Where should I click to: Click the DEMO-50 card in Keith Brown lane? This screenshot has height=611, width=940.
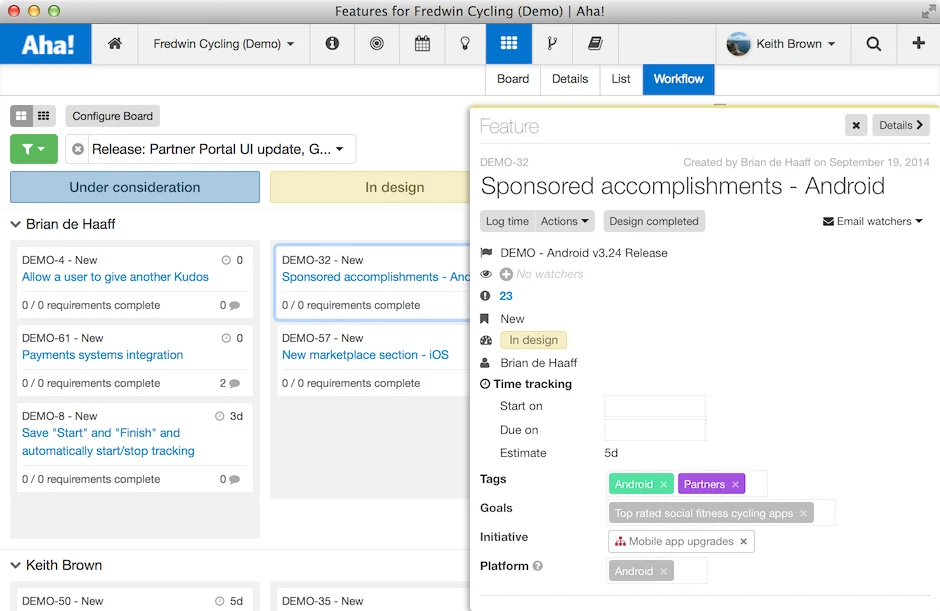point(135,601)
